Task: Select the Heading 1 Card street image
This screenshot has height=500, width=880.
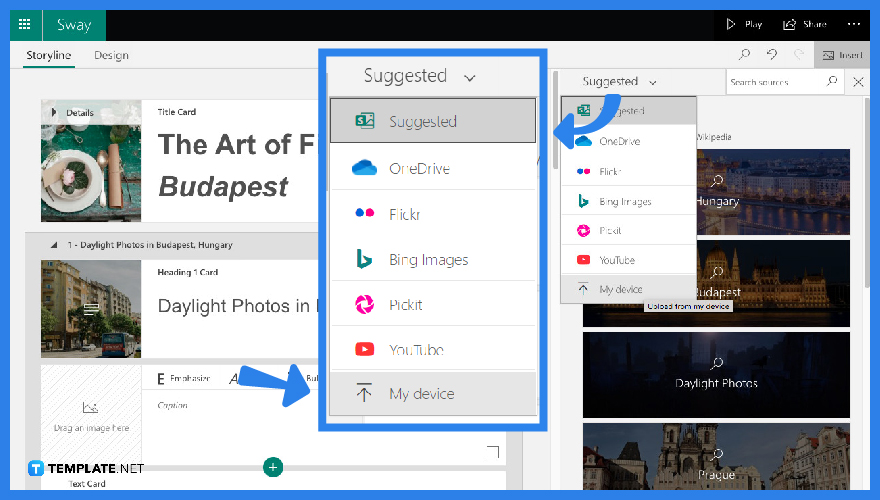Action: pos(91,309)
